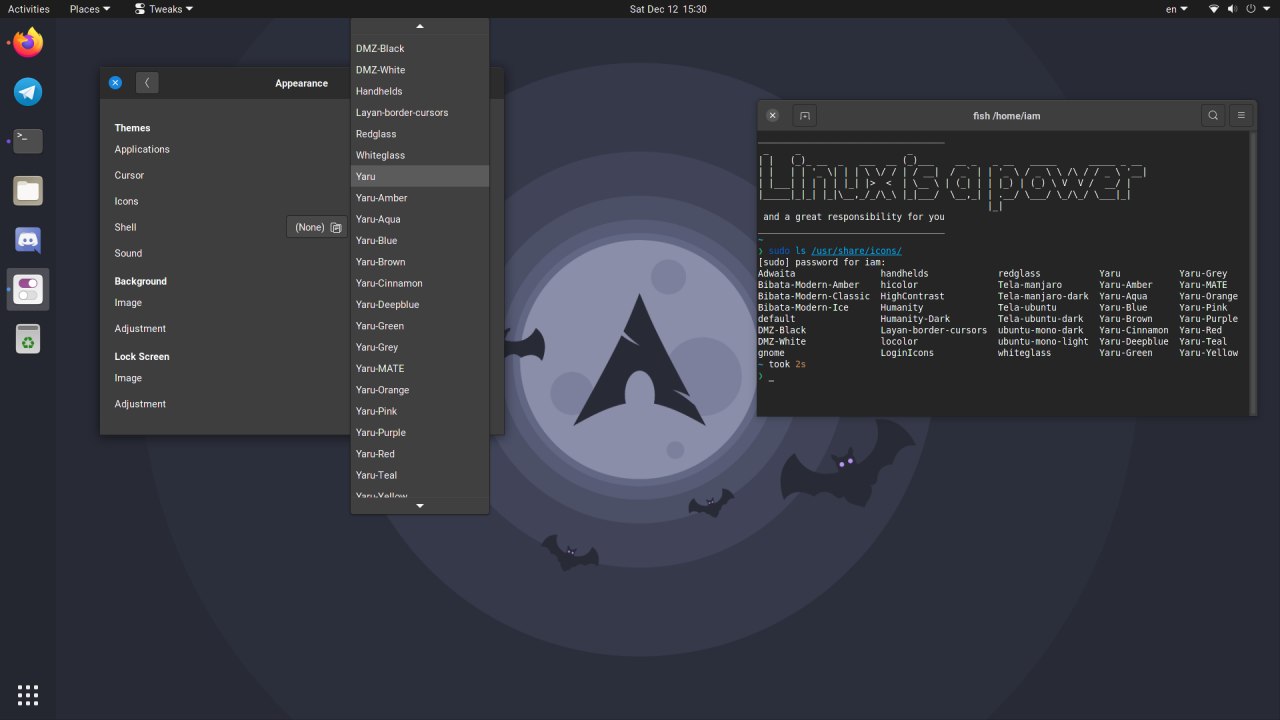The width and height of the screenshot is (1280, 720).
Task: Click the Sound theme row label
Action: pyautogui.click(x=128, y=253)
